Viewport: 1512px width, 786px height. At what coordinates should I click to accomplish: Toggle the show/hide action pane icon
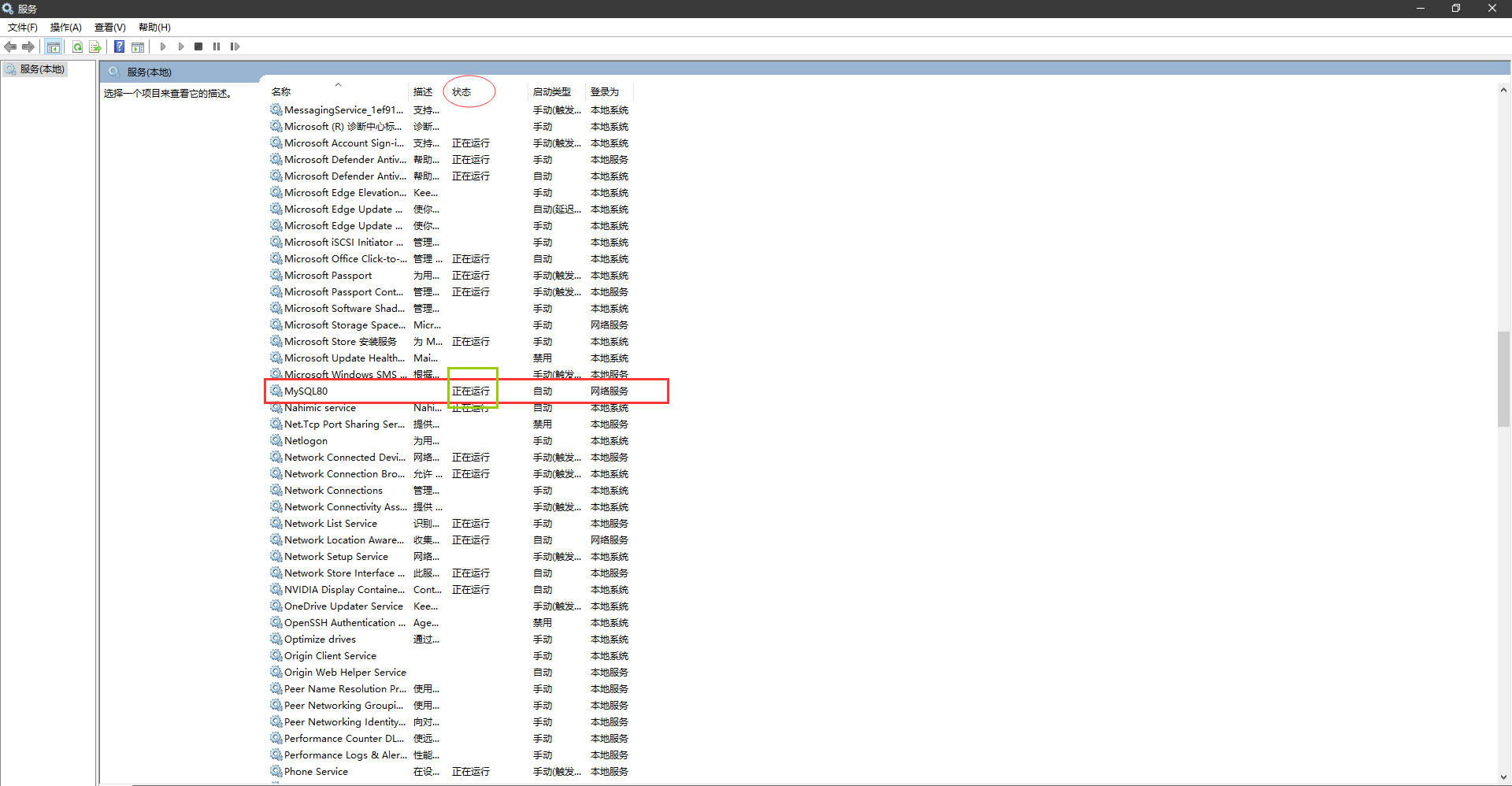pyautogui.click(x=137, y=46)
